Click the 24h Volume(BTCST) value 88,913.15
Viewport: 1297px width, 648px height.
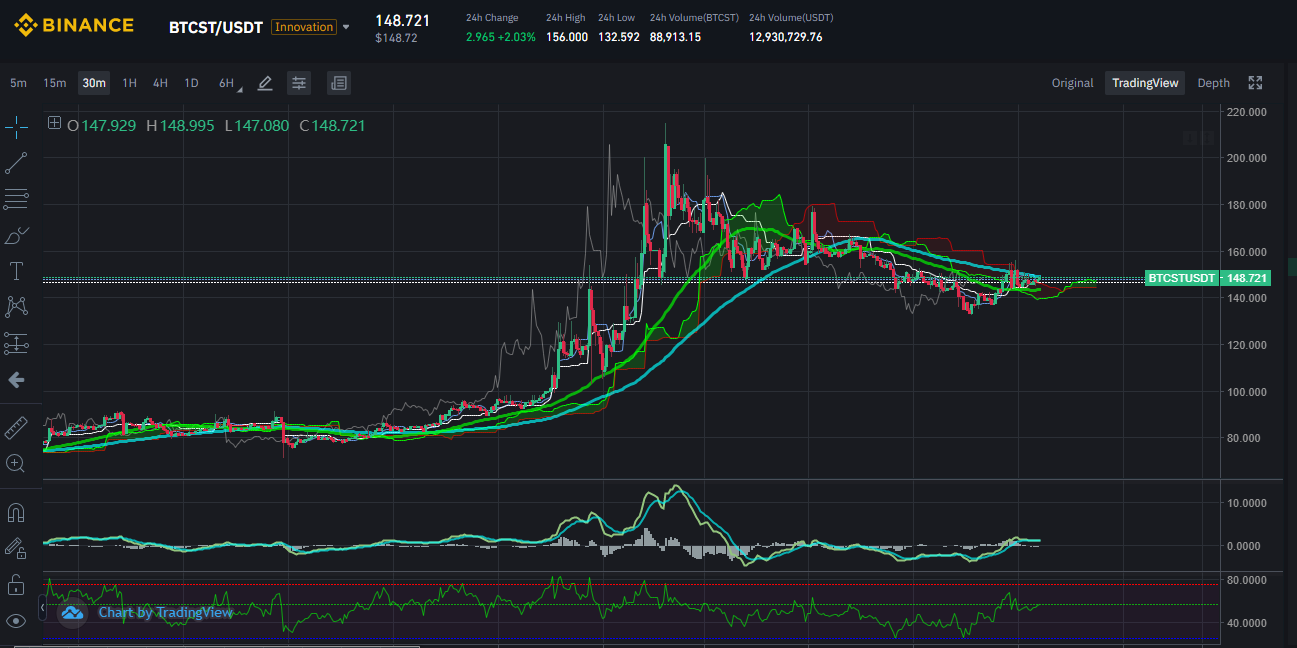[x=675, y=37]
